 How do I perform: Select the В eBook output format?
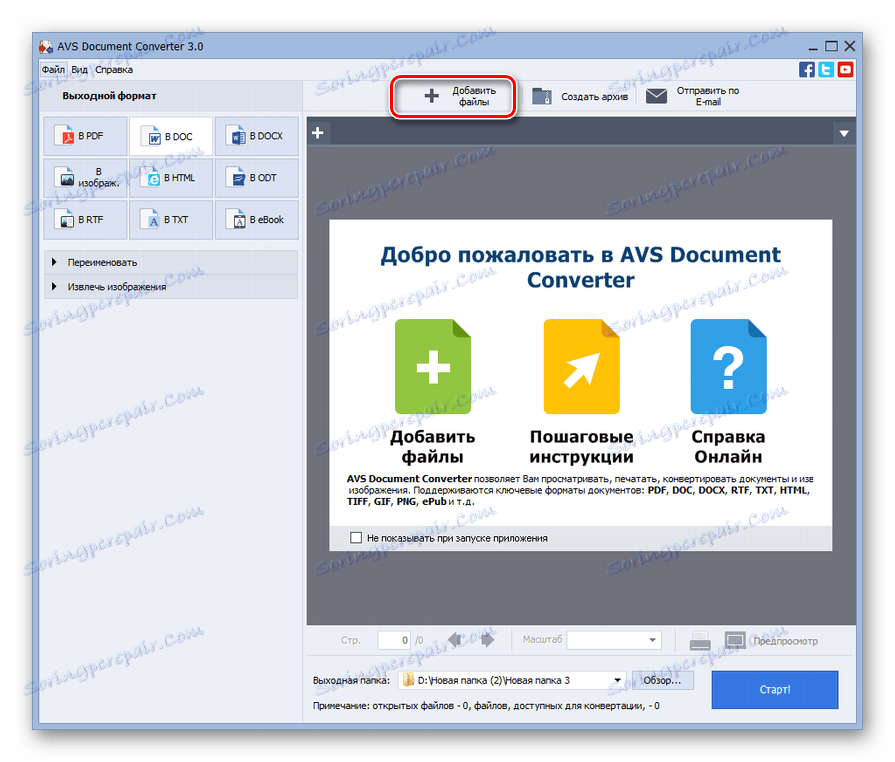pyautogui.click(x=256, y=220)
